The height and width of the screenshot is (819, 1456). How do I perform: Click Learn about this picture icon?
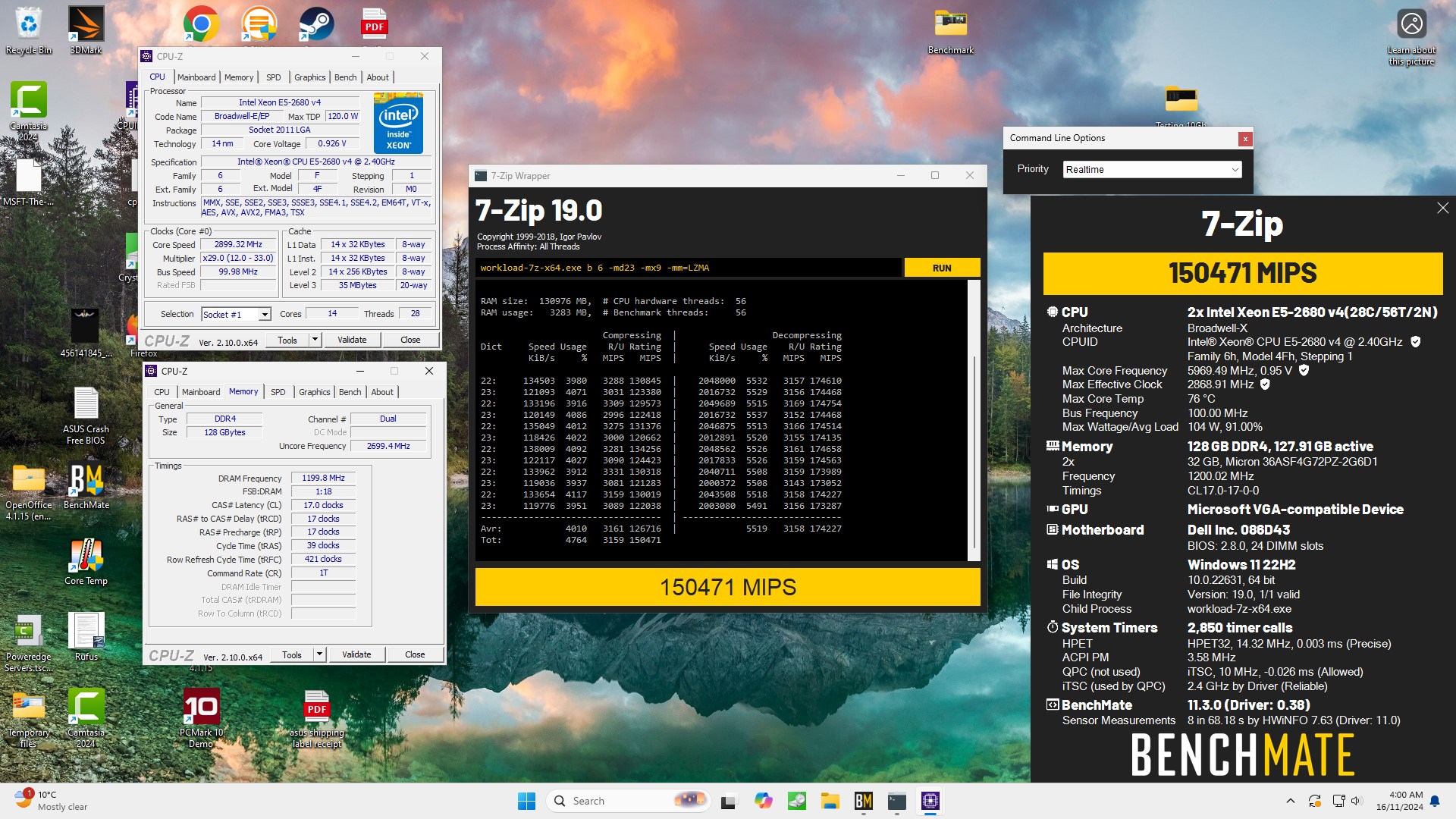pos(1411,36)
